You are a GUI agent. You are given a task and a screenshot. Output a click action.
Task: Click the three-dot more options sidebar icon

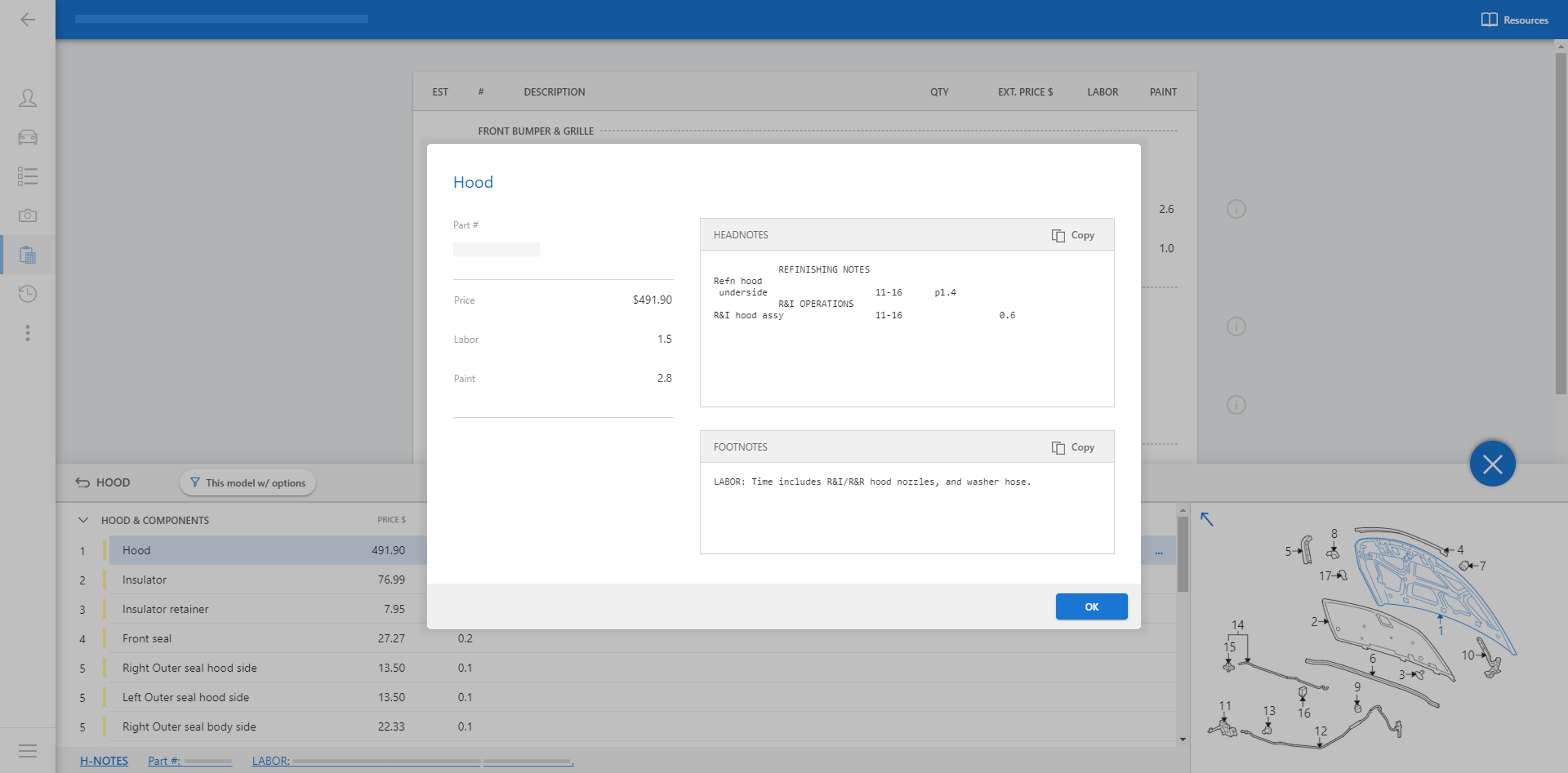point(27,333)
